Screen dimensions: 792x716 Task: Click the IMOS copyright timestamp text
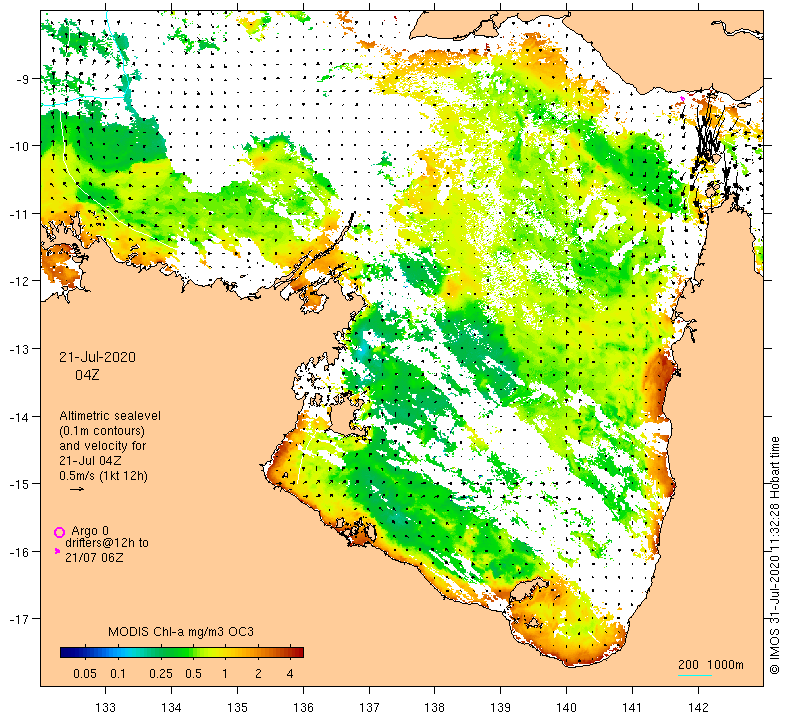[774, 555]
